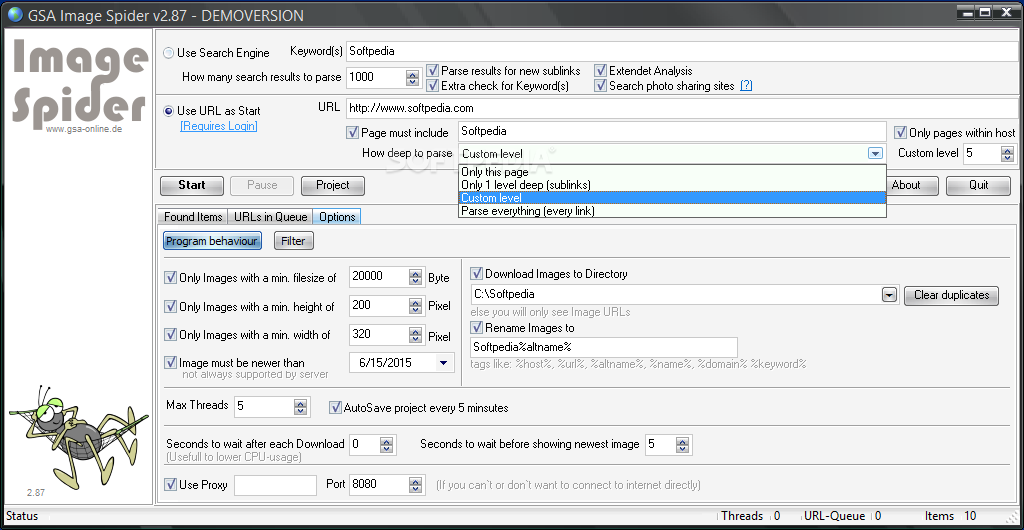Adjust min. height spinner
The height and width of the screenshot is (530, 1024).
(x=415, y=306)
